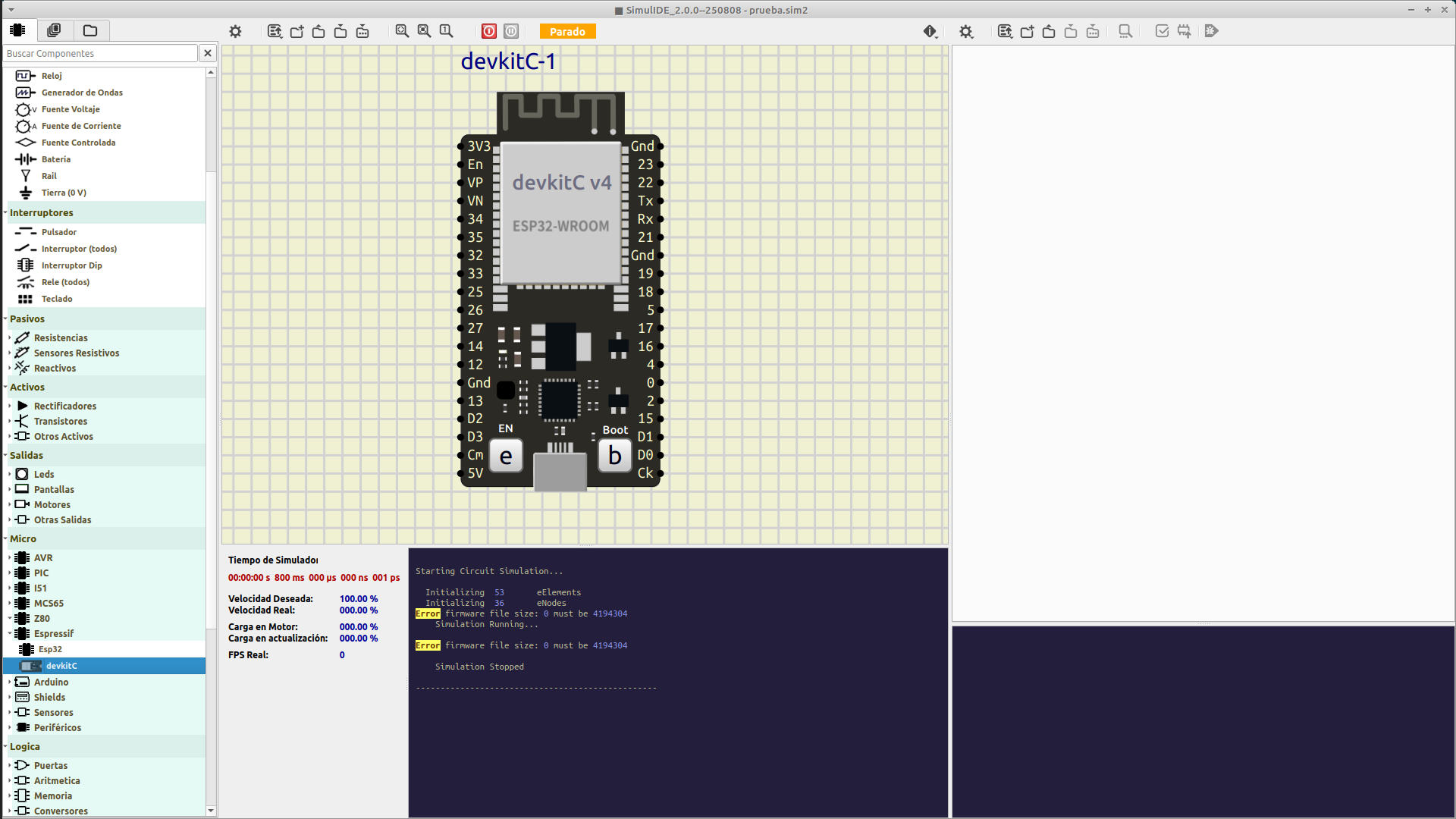Switch to the components chip tab
Image resolution: width=1456 pixels, height=819 pixels.
point(17,30)
